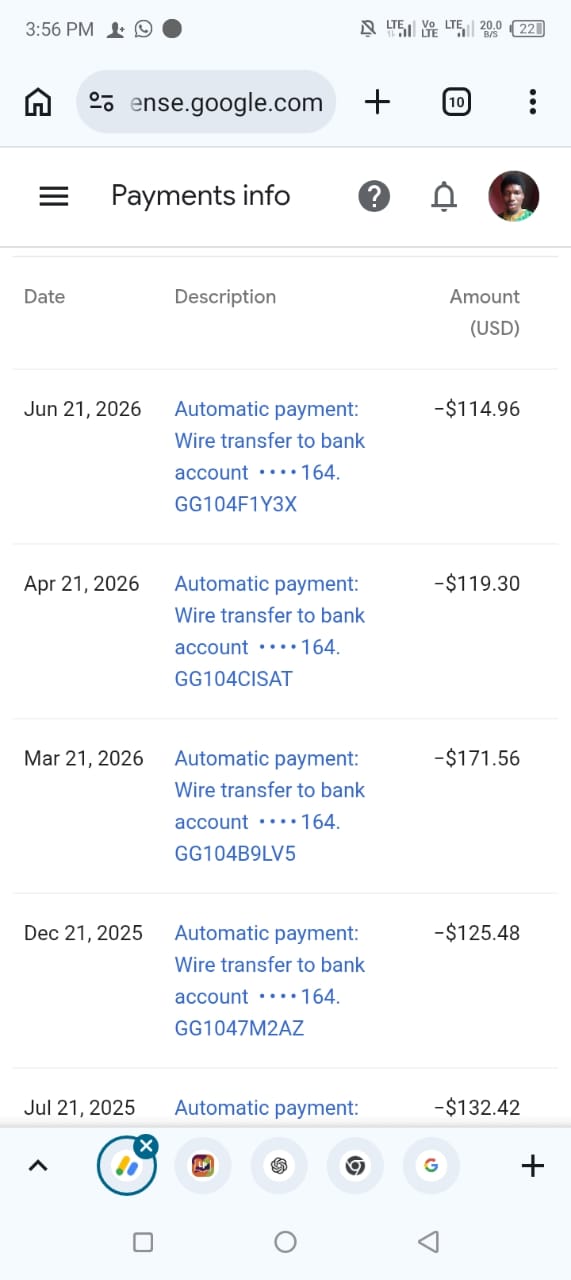
Task: Tap the Android back navigation triangle
Action: [429, 1242]
